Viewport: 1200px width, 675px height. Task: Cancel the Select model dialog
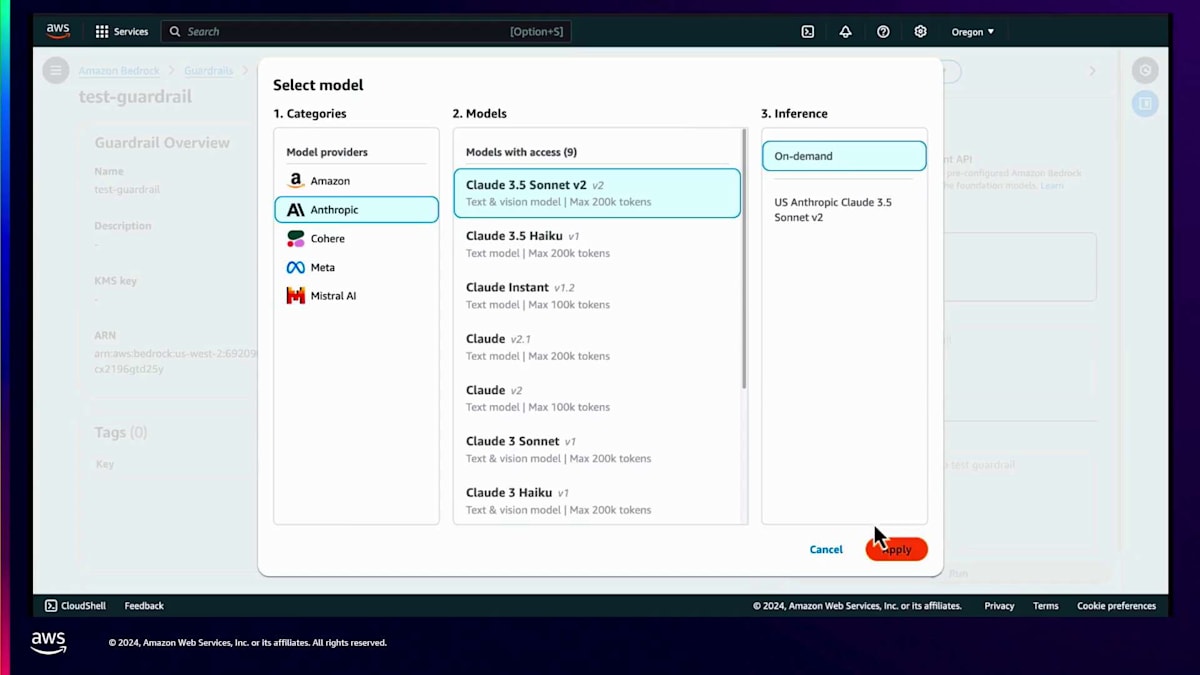pos(826,549)
